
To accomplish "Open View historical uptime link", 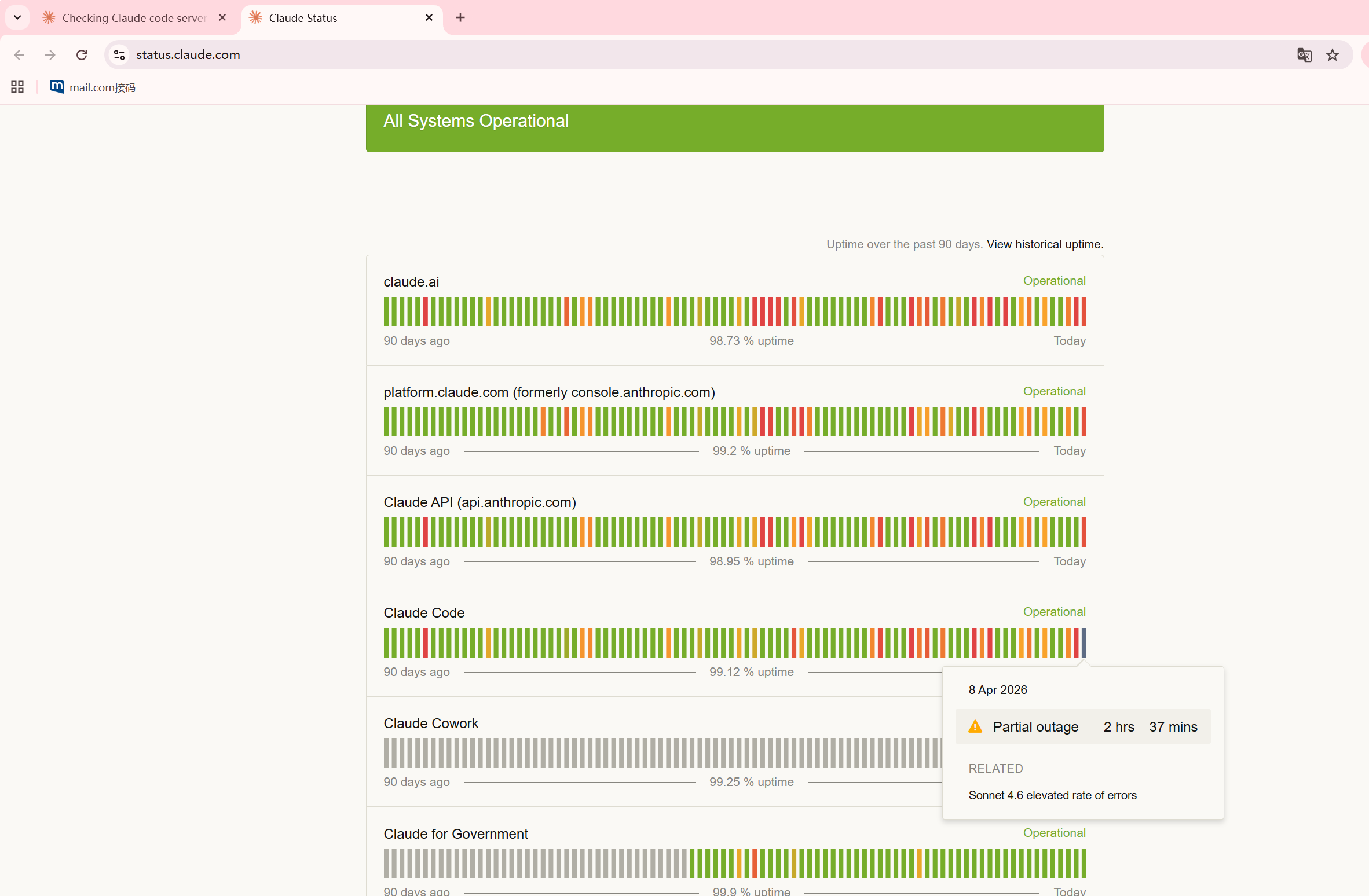I will point(1045,244).
